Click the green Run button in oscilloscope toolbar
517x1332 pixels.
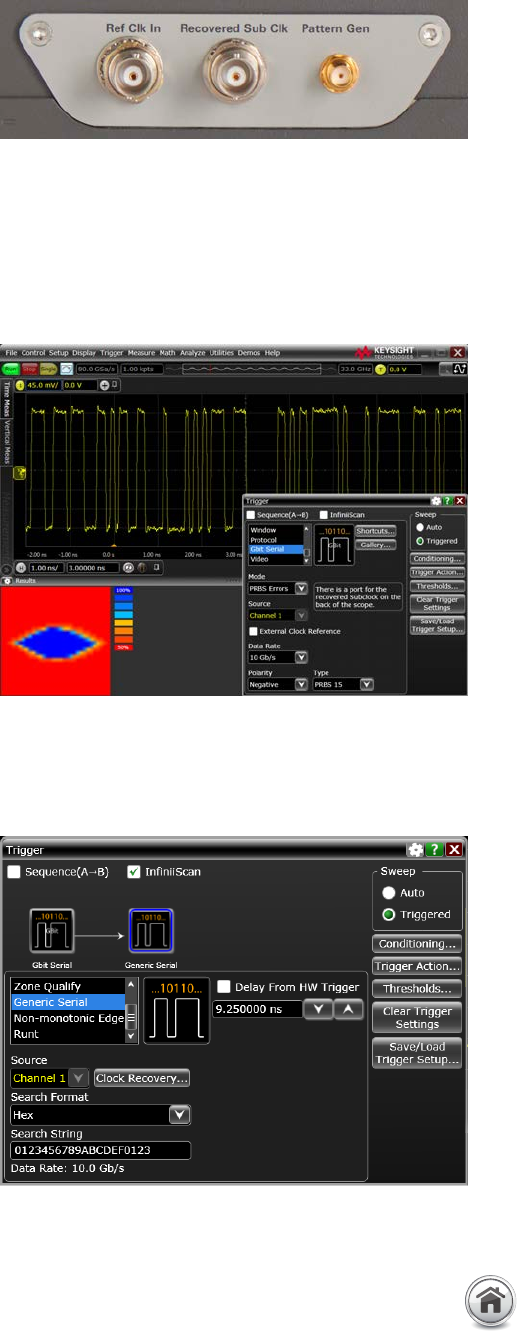pyautogui.click(x=10, y=369)
